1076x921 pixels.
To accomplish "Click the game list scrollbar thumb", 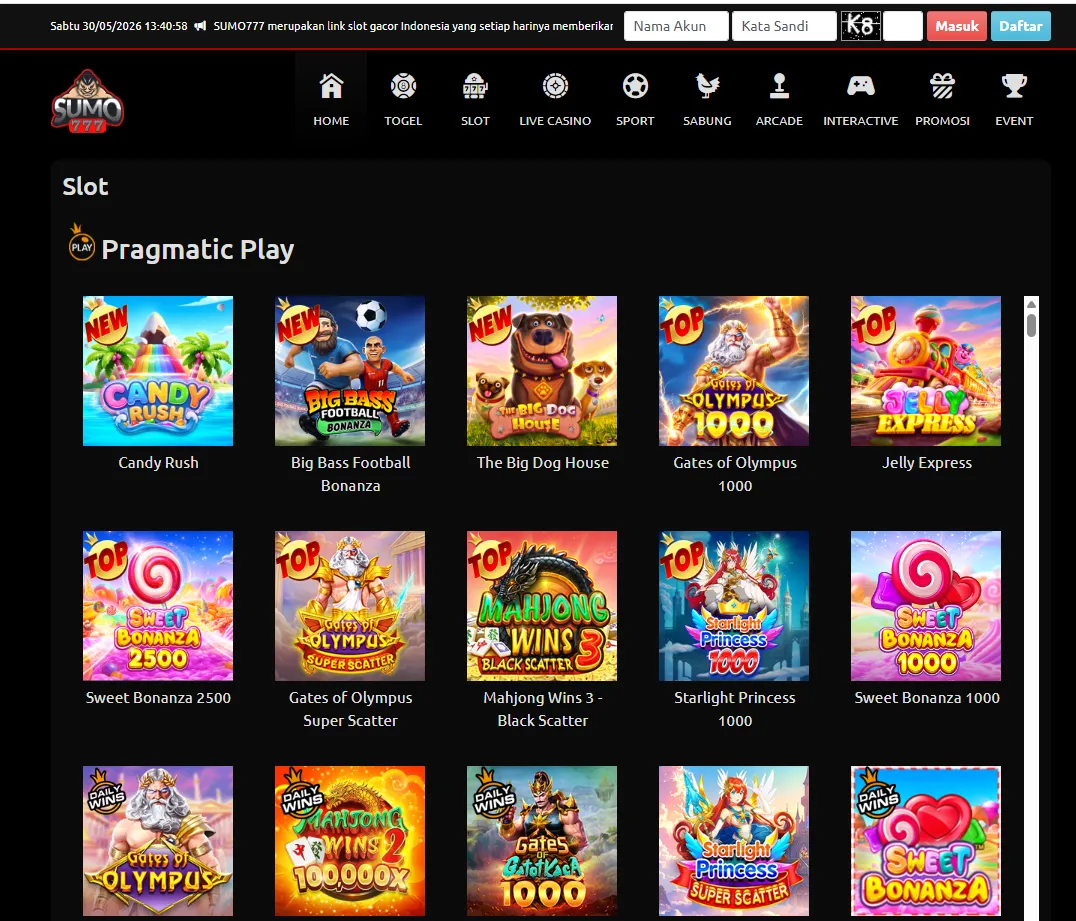I will (x=1031, y=325).
